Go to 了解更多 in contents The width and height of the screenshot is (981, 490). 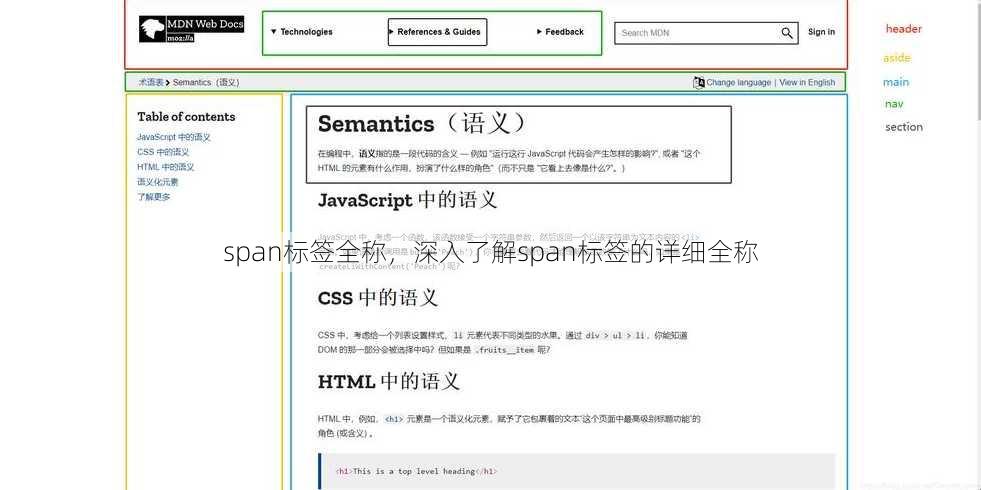(x=154, y=197)
